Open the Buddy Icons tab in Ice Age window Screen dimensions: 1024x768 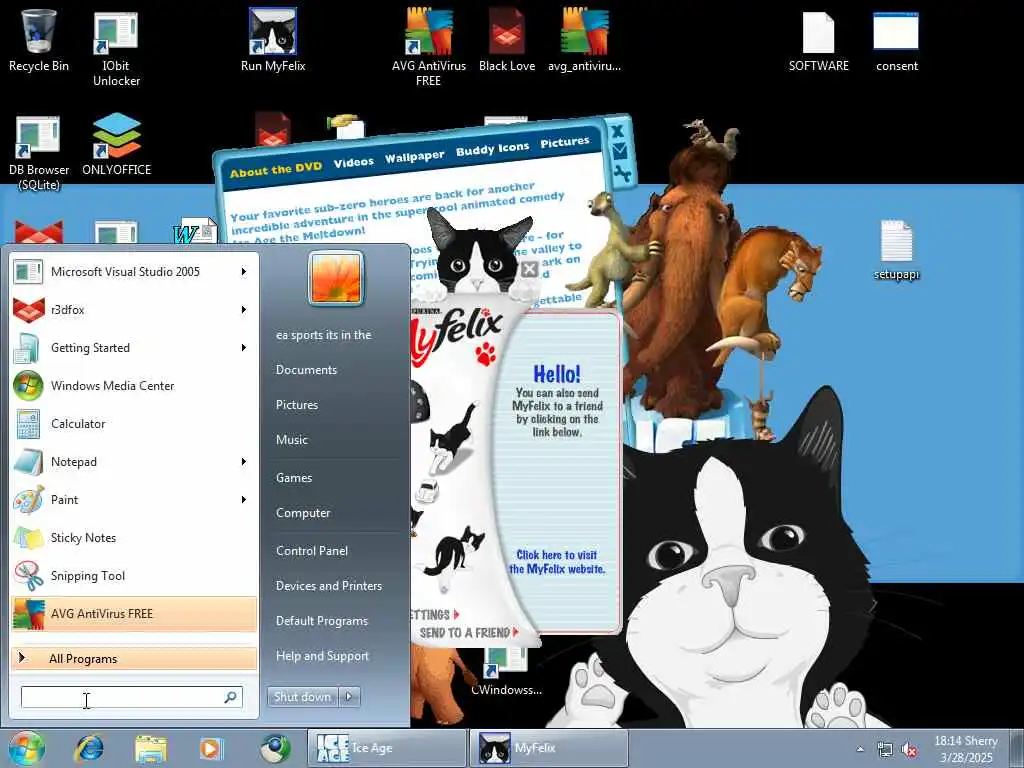point(492,149)
